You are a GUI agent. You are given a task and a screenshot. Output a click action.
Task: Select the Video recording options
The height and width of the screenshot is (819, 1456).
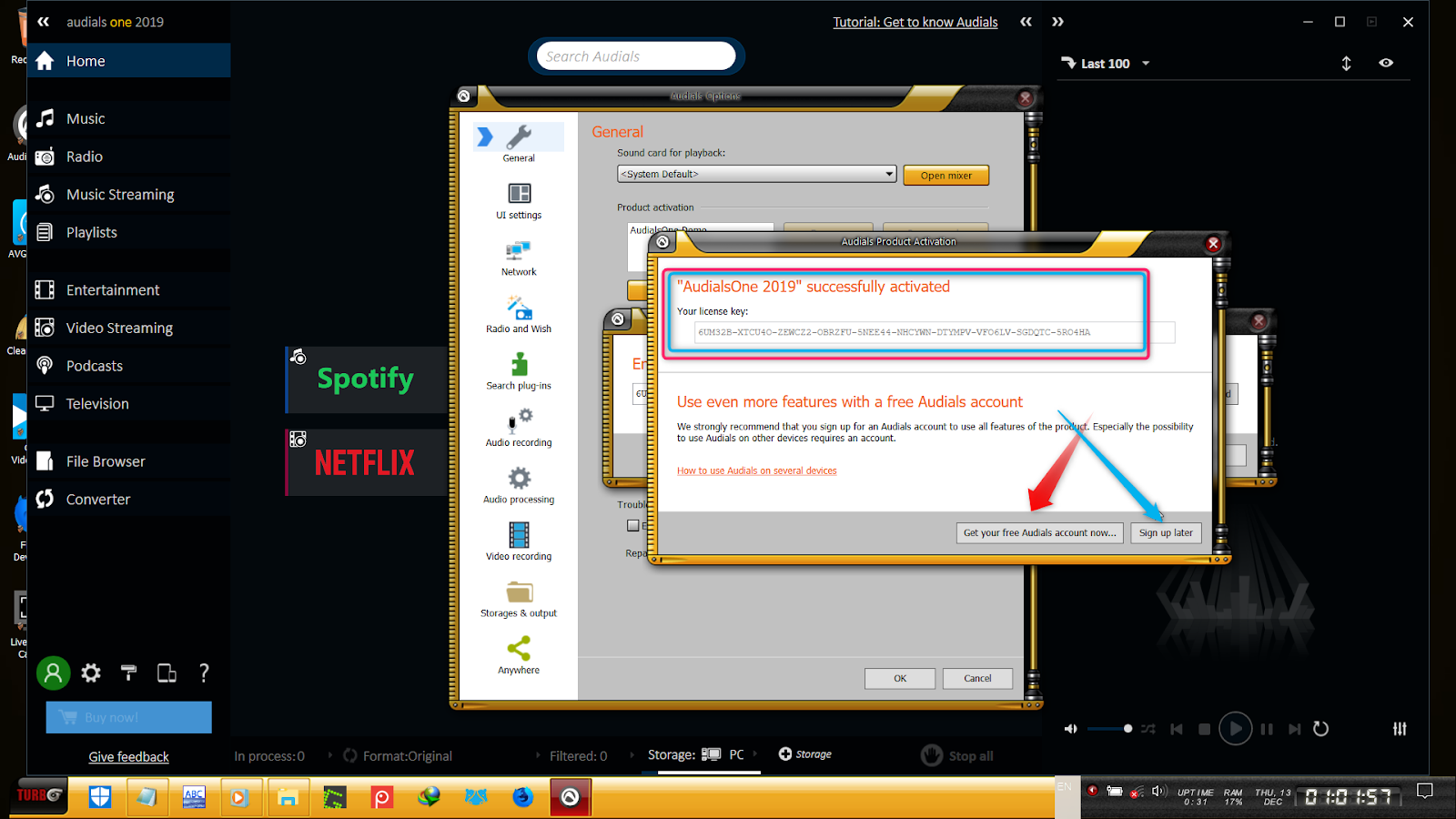pyautogui.click(x=519, y=542)
